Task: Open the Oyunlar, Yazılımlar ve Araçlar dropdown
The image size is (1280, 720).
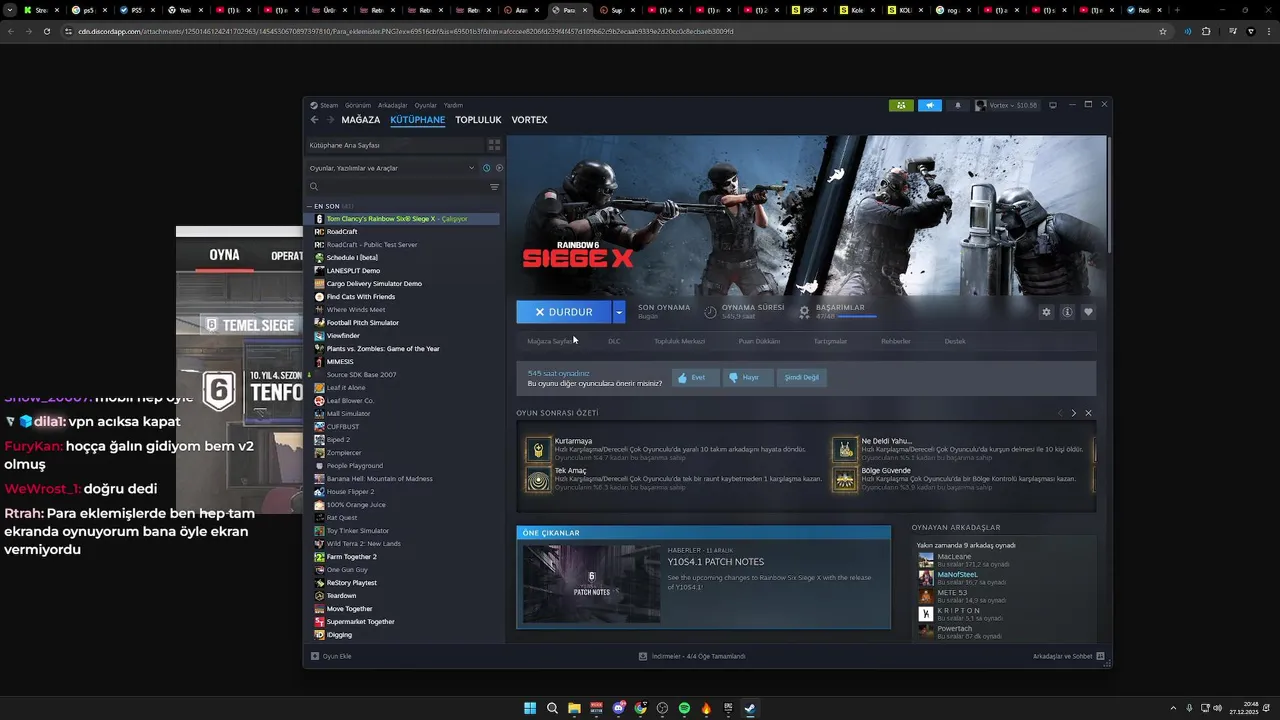Action: click(392, 168)
